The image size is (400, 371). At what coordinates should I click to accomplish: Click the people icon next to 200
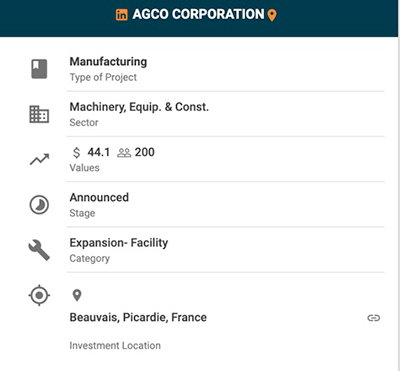coord(124,153)
